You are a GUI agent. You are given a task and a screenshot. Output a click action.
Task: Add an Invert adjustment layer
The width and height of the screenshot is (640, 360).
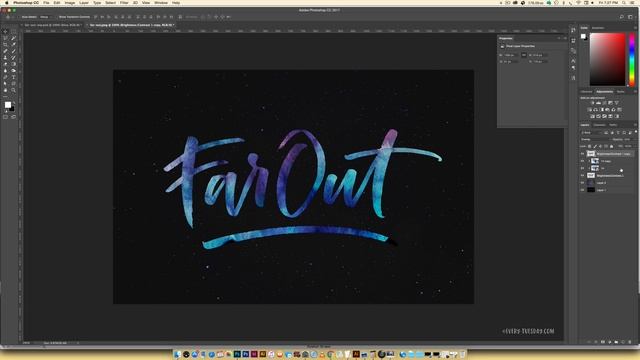(x=593, y=116)
